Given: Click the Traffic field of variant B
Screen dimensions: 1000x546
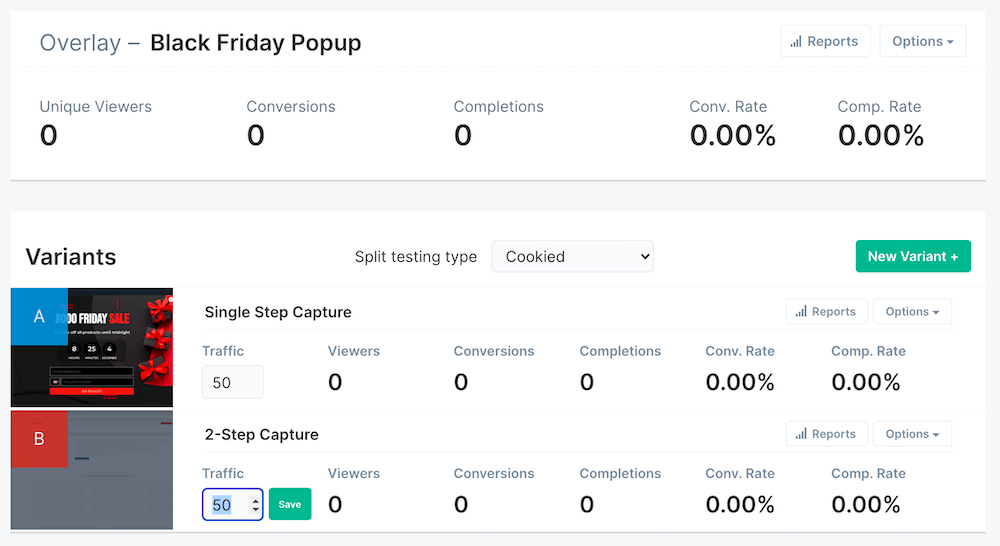Looking at the screenshot, I should click(224, 505).
